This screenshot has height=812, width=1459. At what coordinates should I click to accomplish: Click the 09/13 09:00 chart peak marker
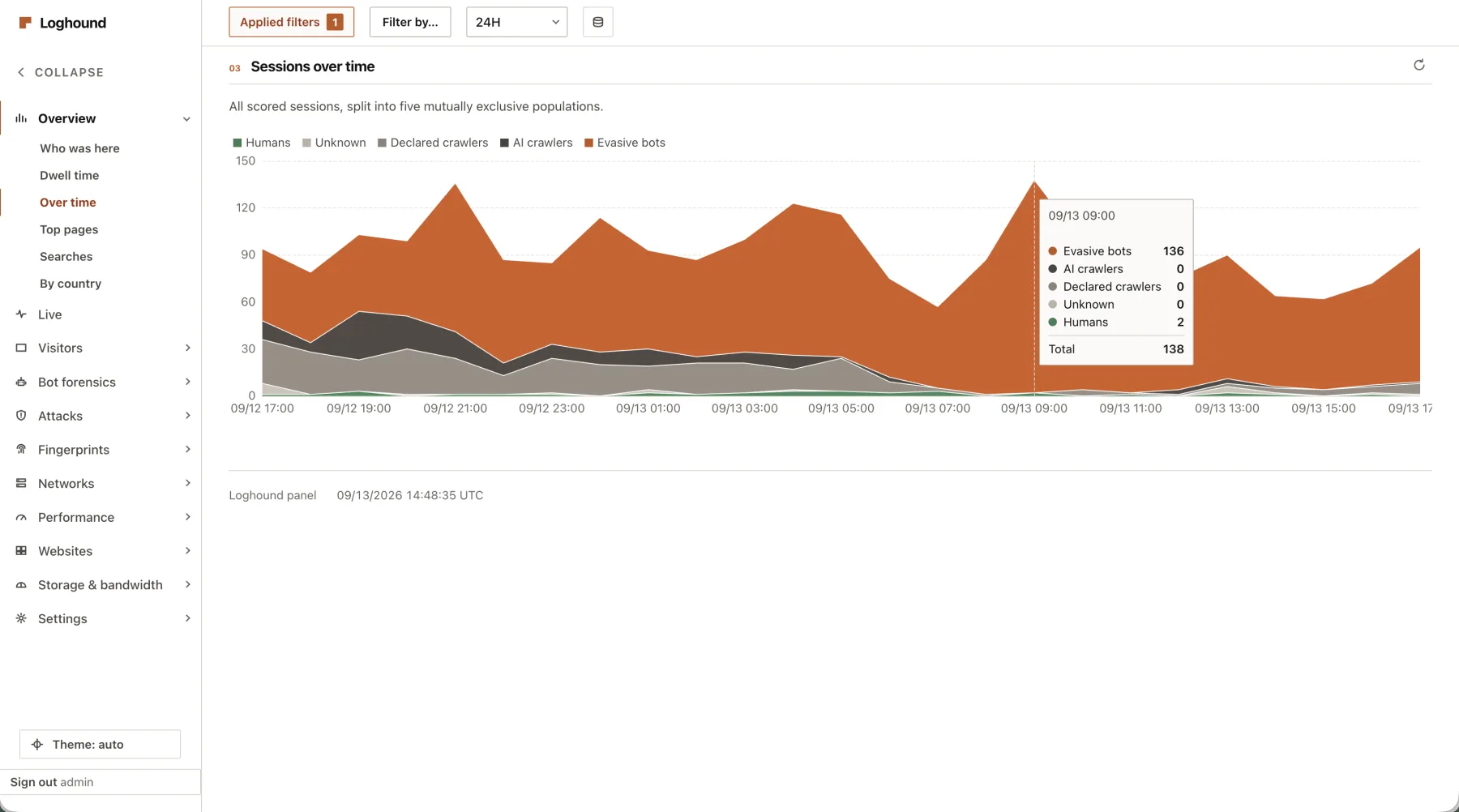click(x=1034, y=181)
